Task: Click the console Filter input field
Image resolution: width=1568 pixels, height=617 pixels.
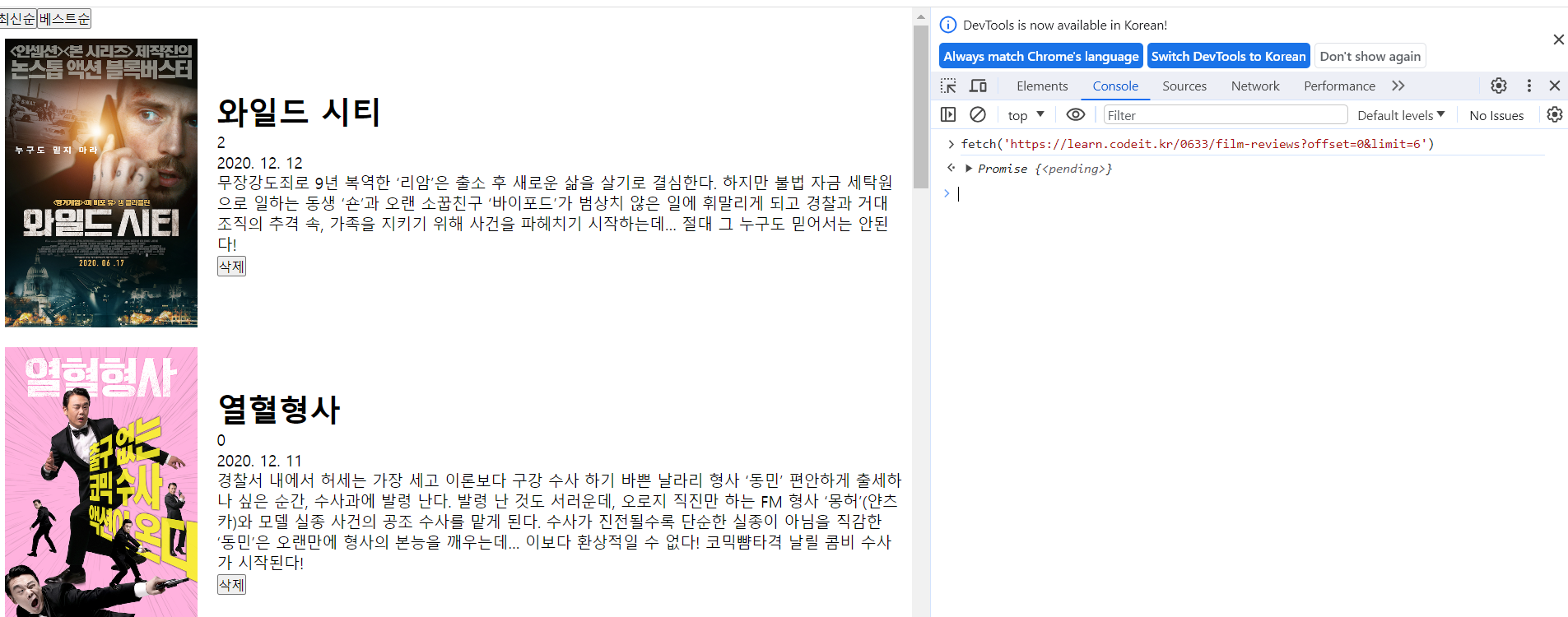Action: coord(1225,115)
